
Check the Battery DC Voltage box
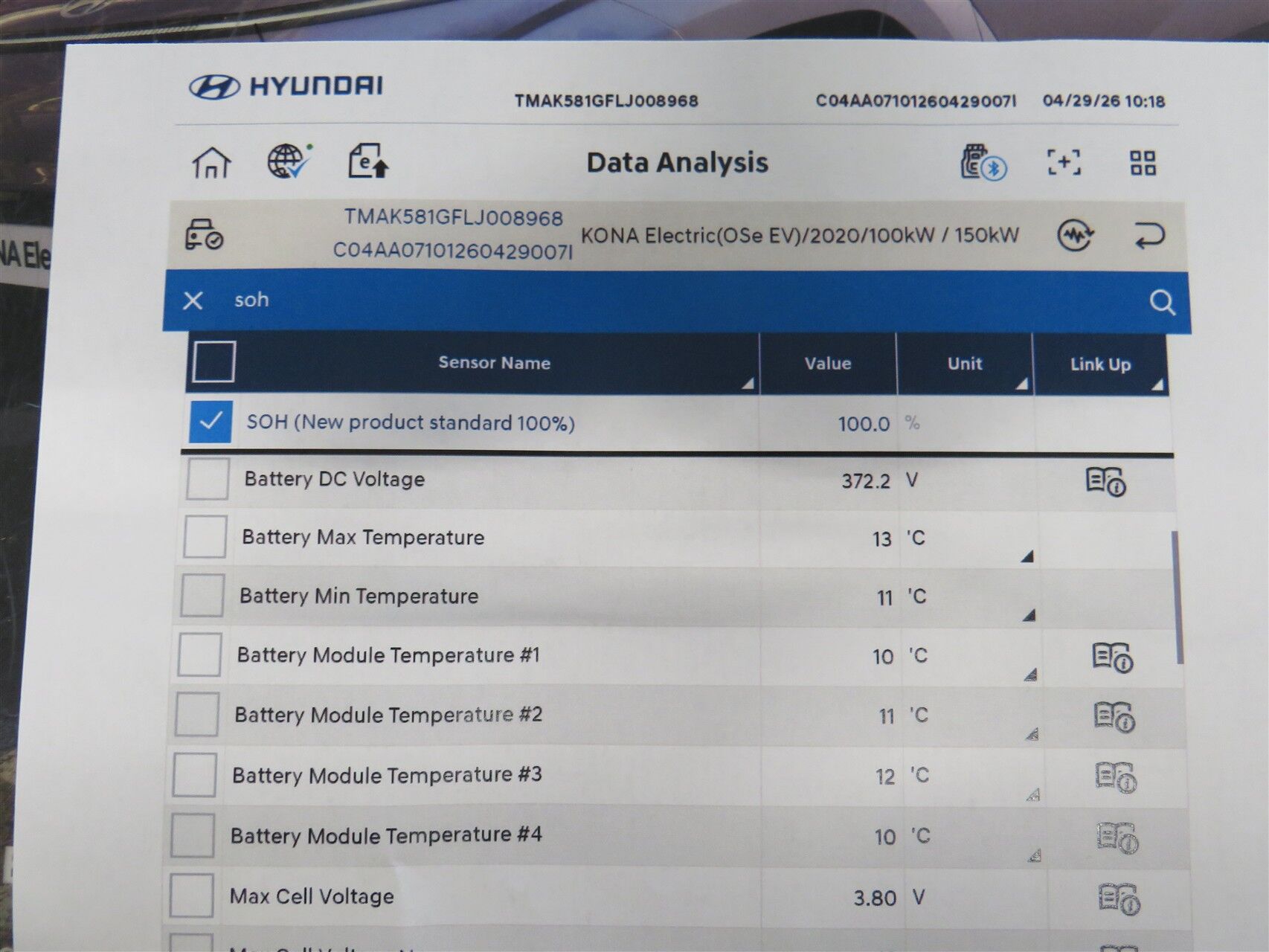(x=208, y=479)
